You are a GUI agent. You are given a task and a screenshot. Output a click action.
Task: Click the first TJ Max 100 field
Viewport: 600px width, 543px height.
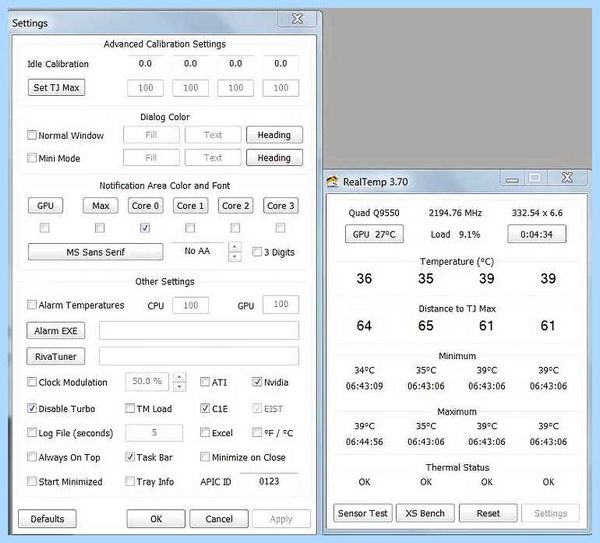pyautogui.click(x=145, y=88)
